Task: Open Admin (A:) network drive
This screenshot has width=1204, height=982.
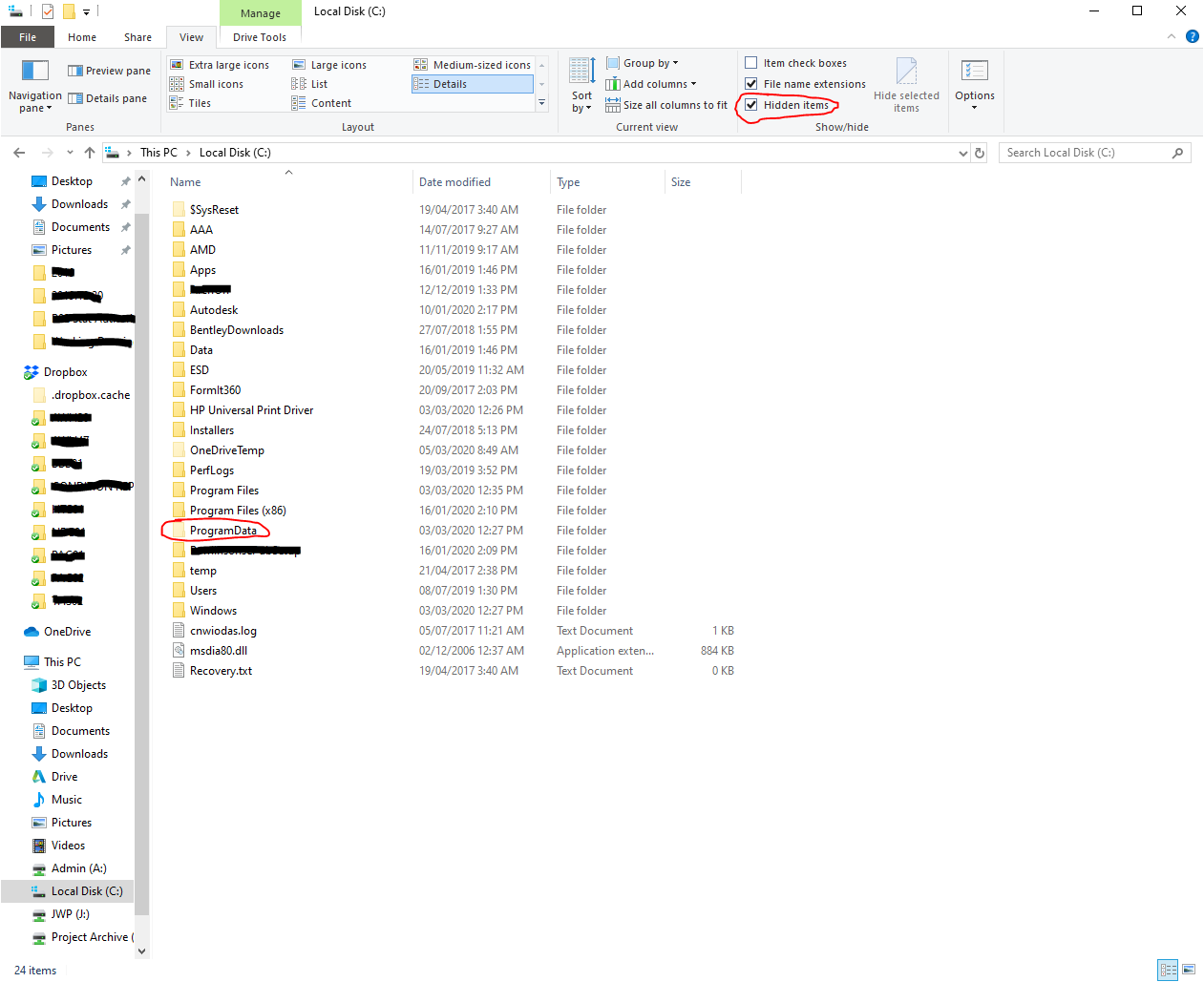Action: (x=78, y=868)
